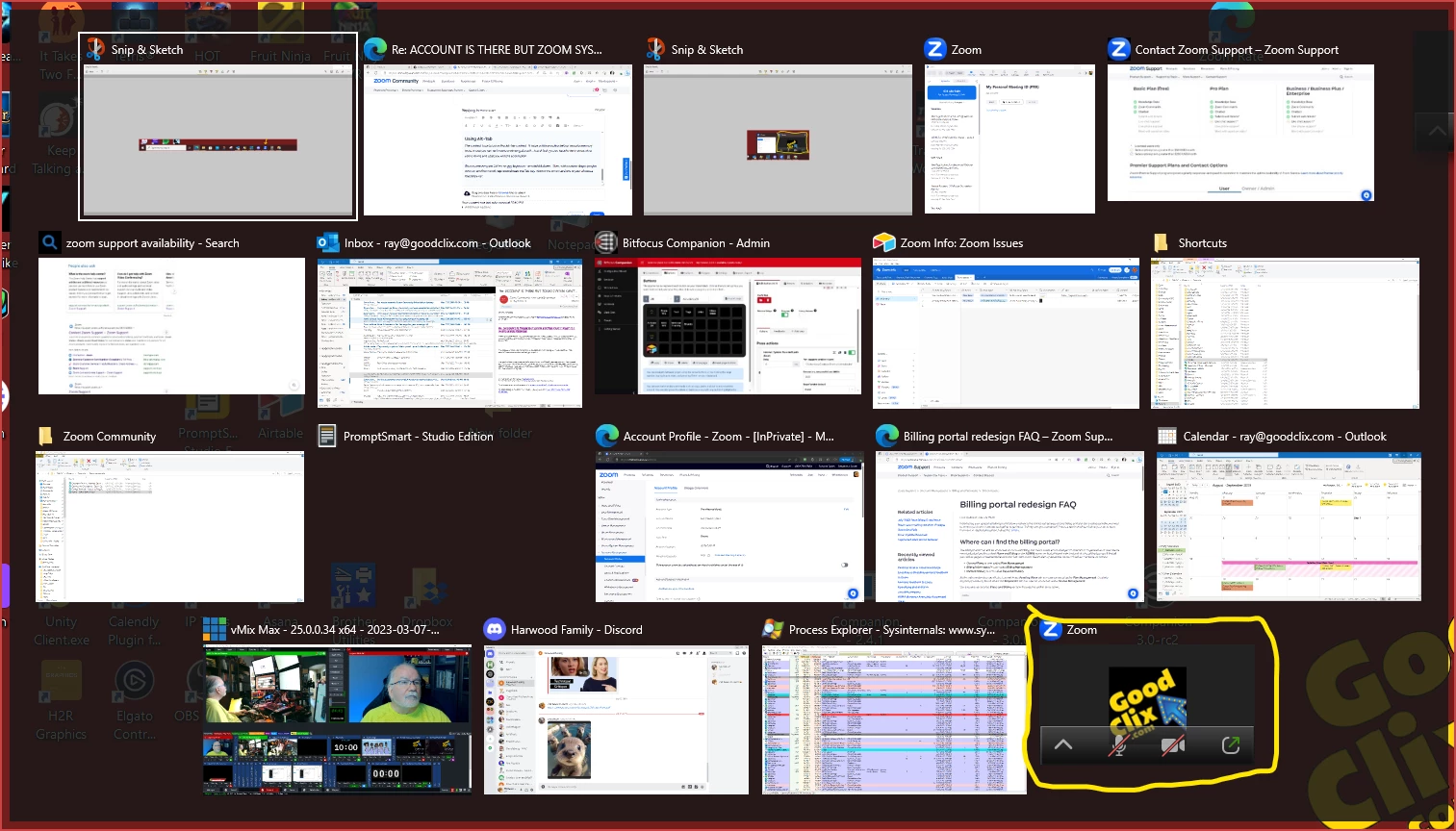Click the title 'Process Explorer - Sysinternals'
This screenshot has height=831, width=1456.
[892, 630]
